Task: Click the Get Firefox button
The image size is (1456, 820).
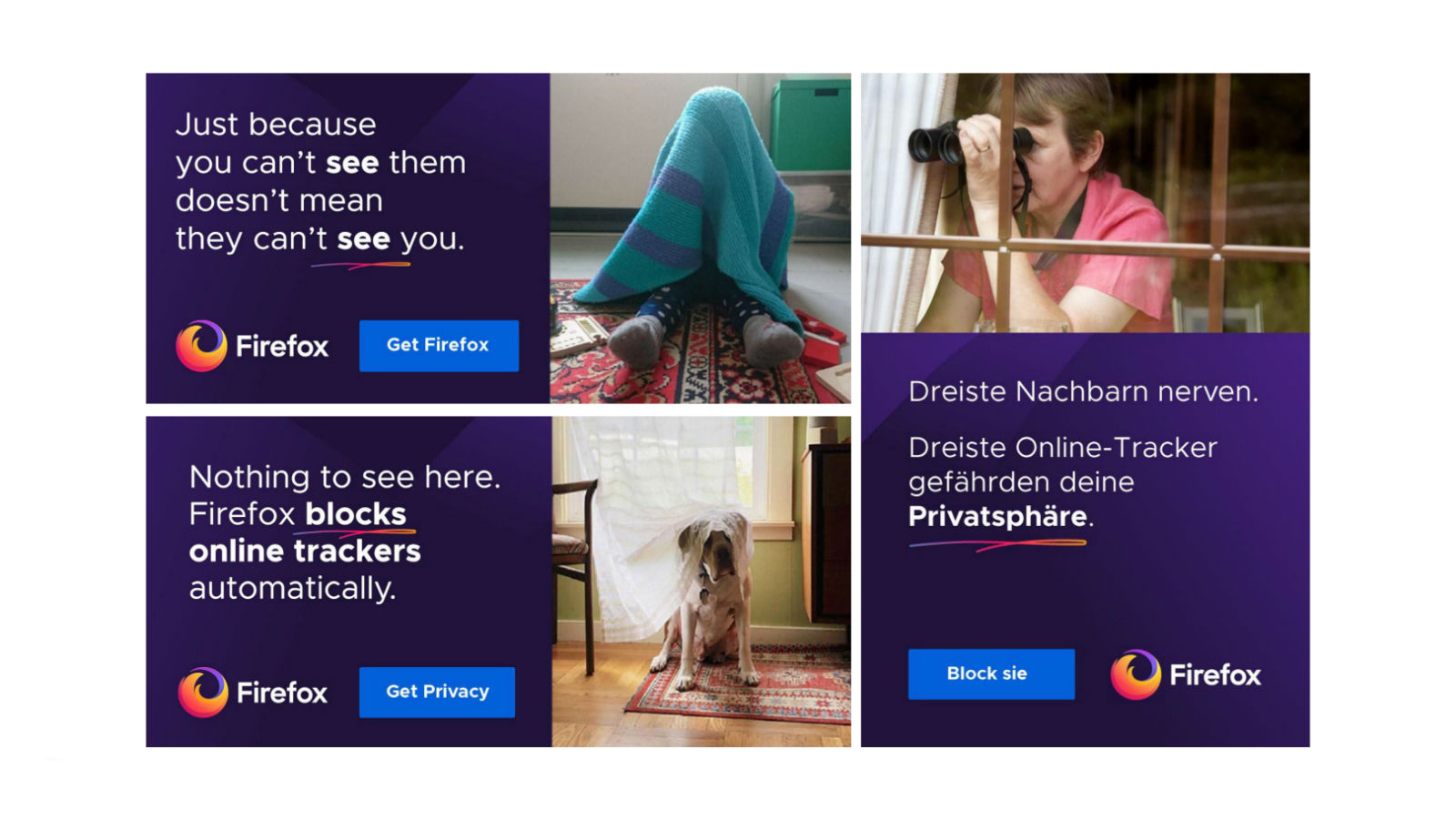Action: point(439,345)
